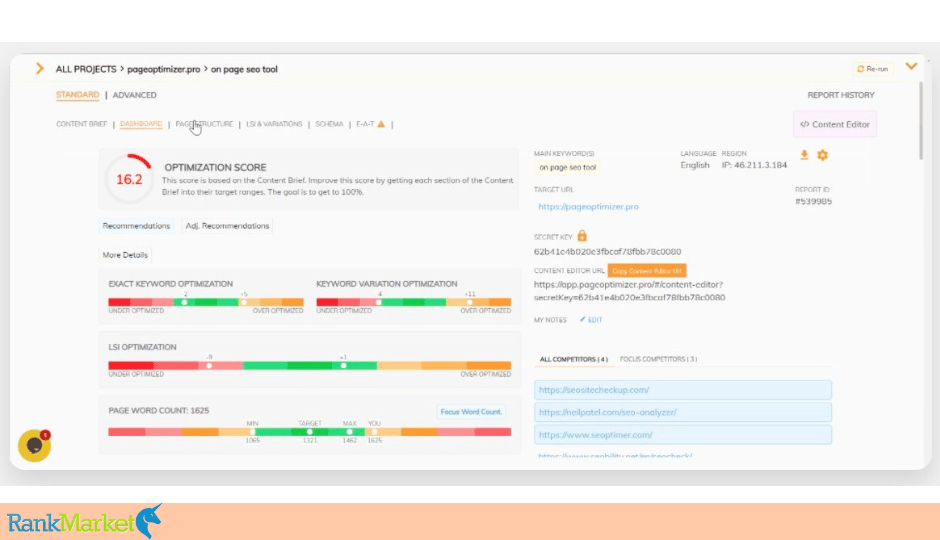
Task: Open the chat widget bubble
Action: tap(34, 445)
